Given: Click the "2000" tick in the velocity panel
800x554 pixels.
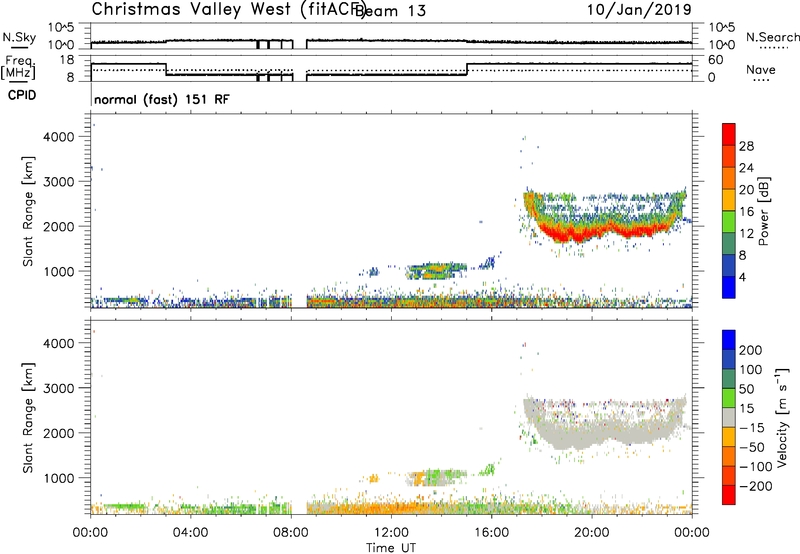Looking at the screenshot, I should [x=58, y=433].
